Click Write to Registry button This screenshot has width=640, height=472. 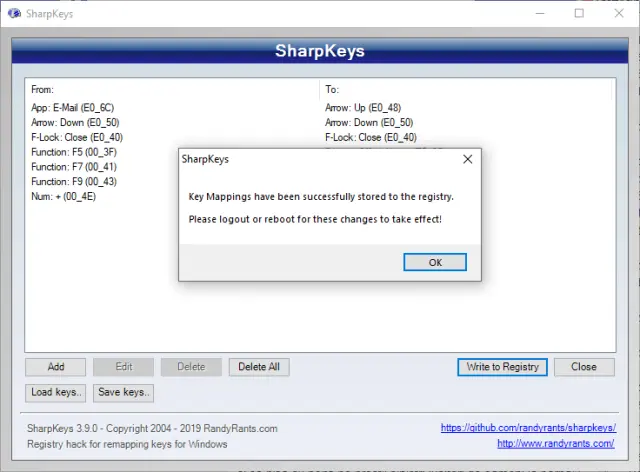tap(502, 367)
